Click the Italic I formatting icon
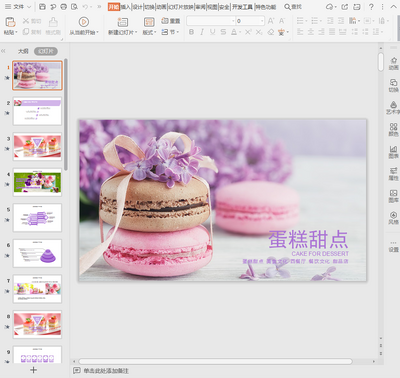 tap(202, 32)
